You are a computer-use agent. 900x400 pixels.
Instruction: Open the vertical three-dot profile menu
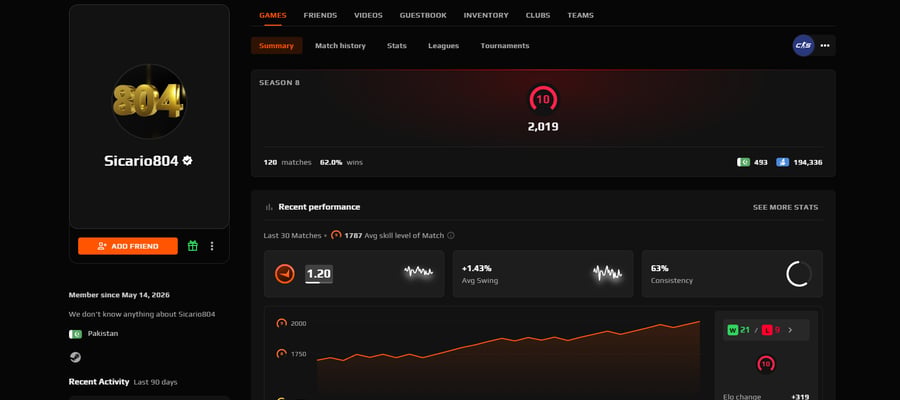pos(212,246)
